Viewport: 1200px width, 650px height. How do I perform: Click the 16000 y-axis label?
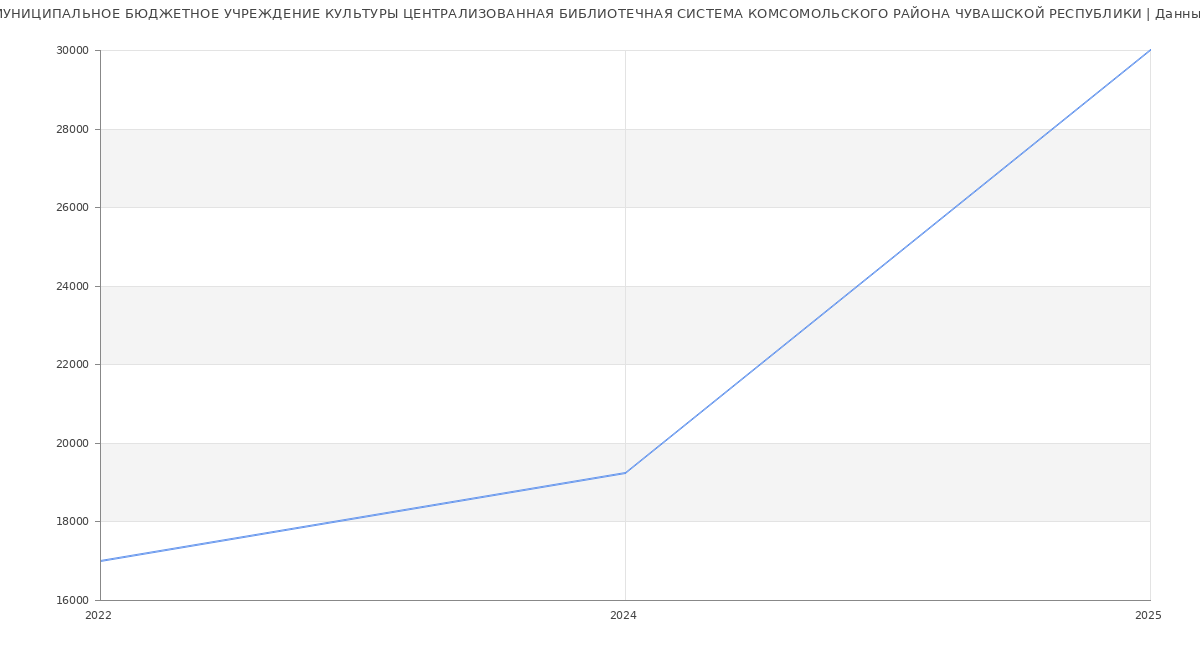73,600
